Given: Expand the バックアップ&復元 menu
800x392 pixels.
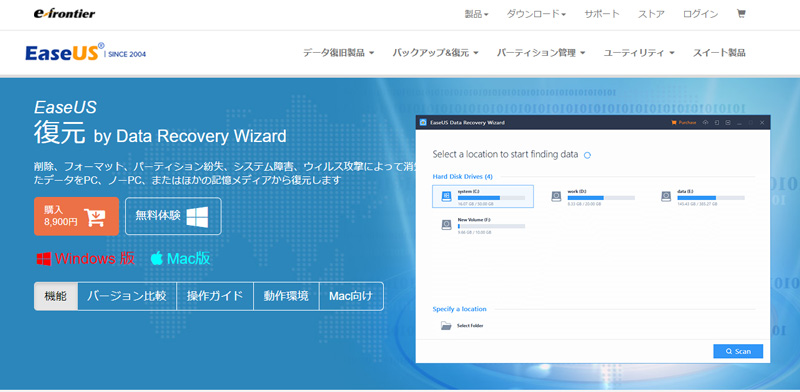Looking at the screenshot, I should [x=435, y=53].
